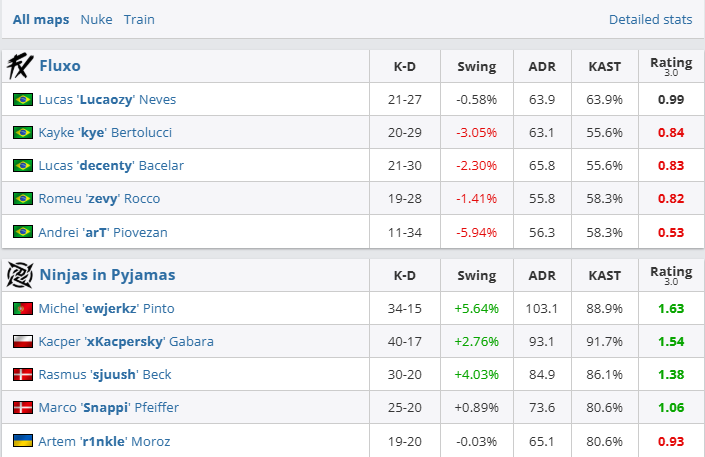Switch to the Nuke map tab
Screen dimensions: 705x457
coord(96,19)
